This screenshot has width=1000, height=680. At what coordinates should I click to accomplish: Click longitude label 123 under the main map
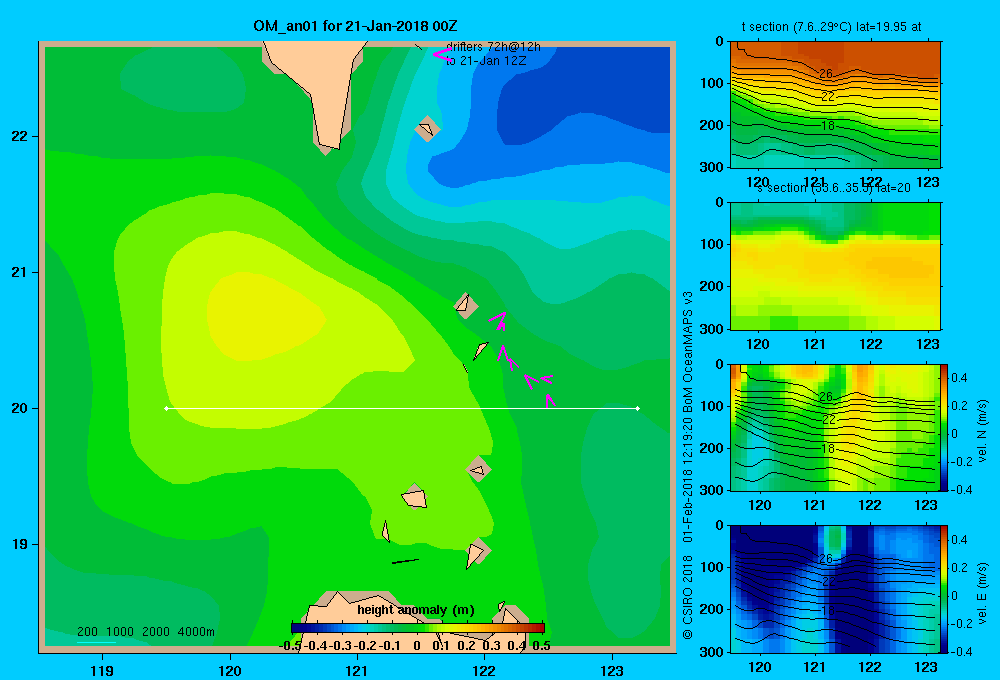click(x=612, y=670)
